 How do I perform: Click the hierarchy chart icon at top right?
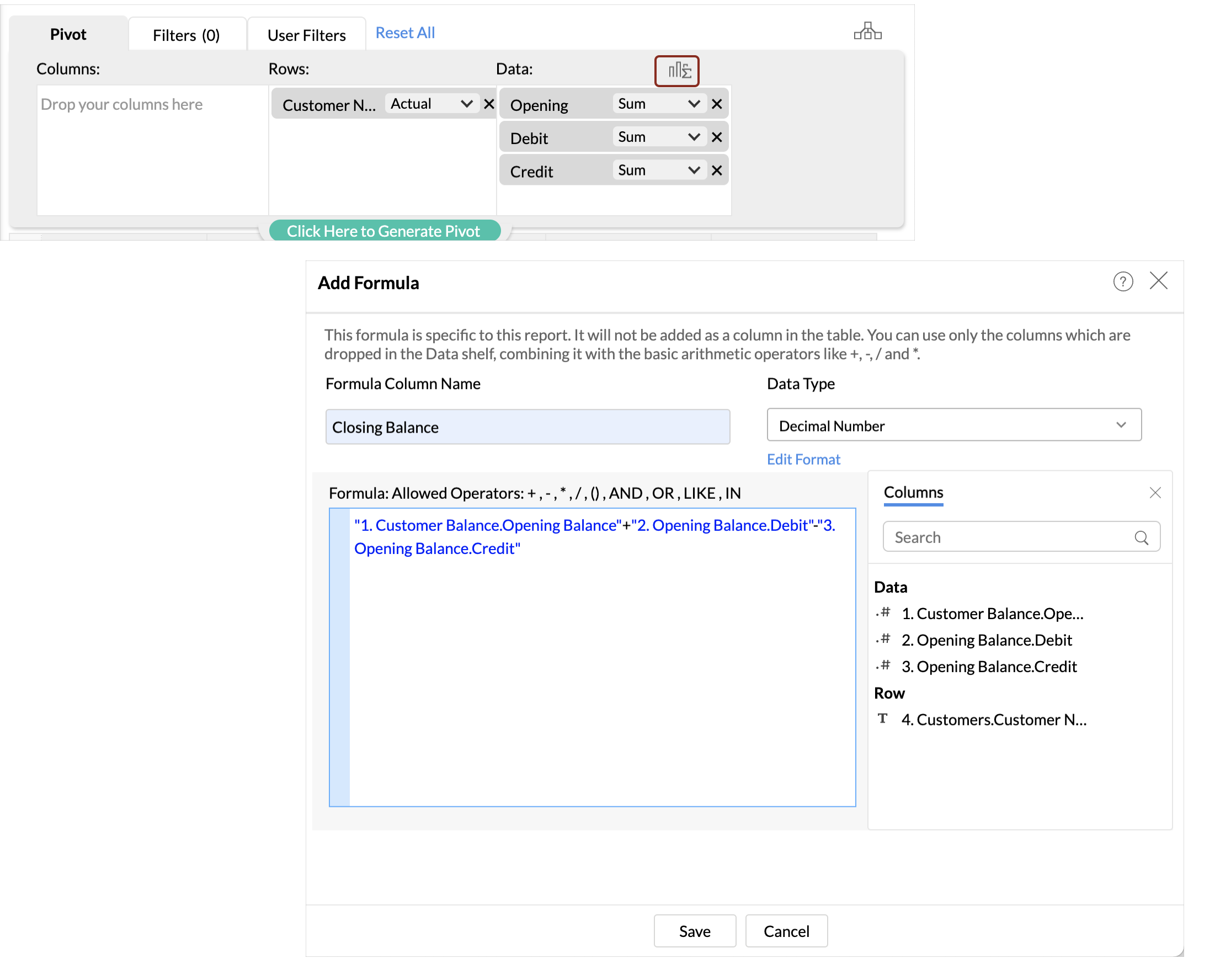867,31
